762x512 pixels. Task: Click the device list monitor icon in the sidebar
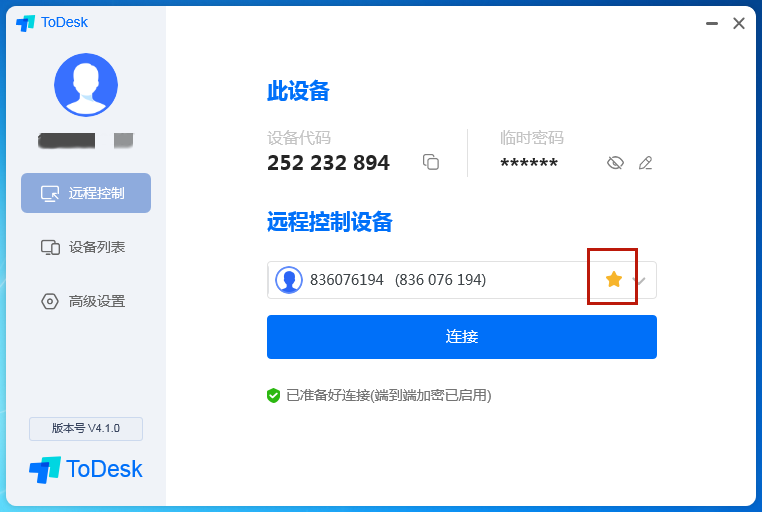point(50,247)
